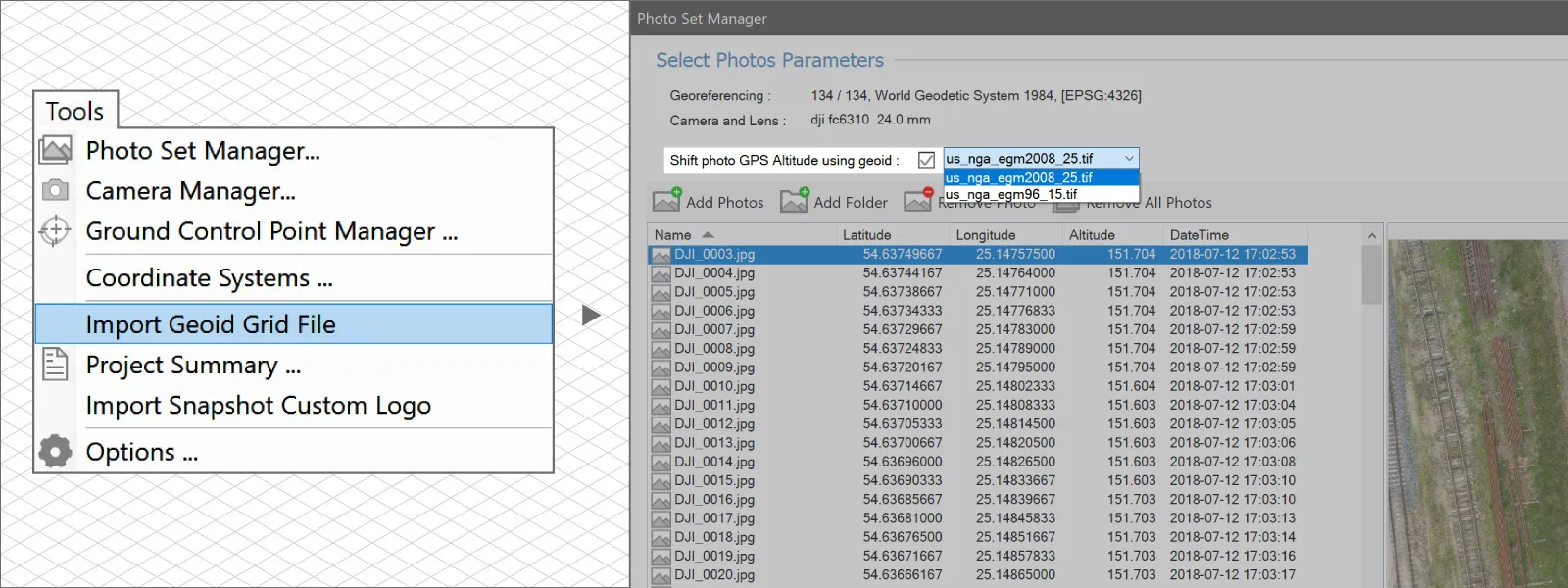Select the DJI_0019.jpg file name
The width and height of the screenshot is (1568, 588).
coord(714,557)
